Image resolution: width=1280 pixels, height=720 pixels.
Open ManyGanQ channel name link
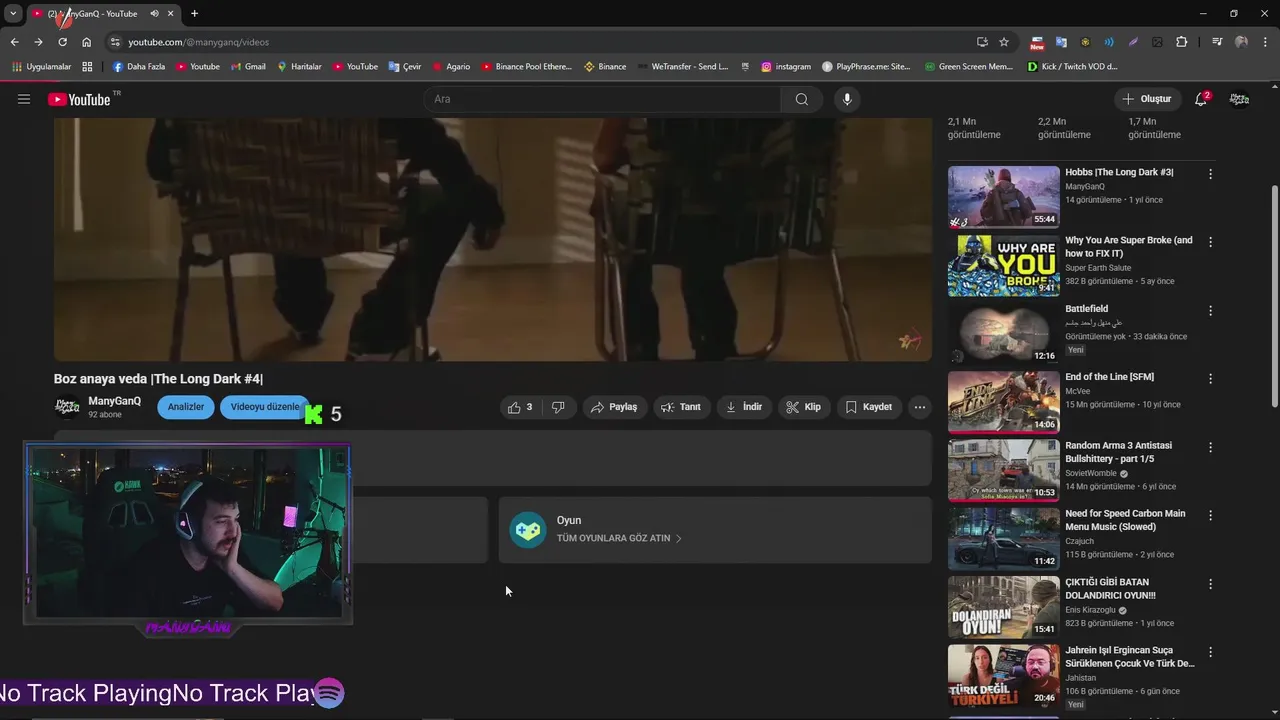(114, 401)
